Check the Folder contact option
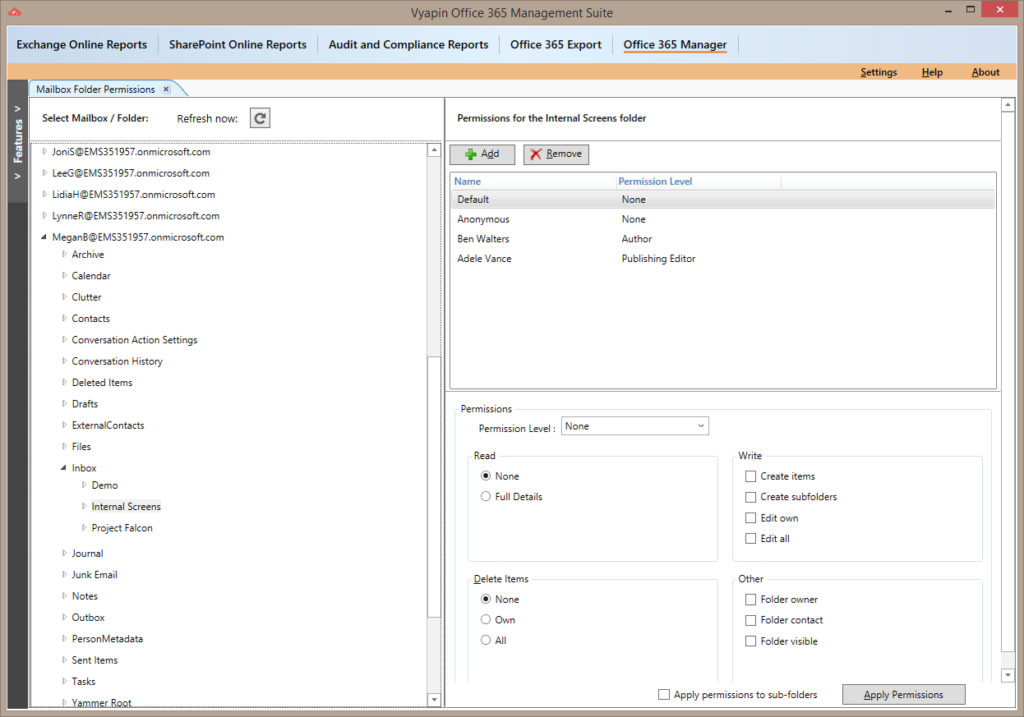 click(750, 620)
